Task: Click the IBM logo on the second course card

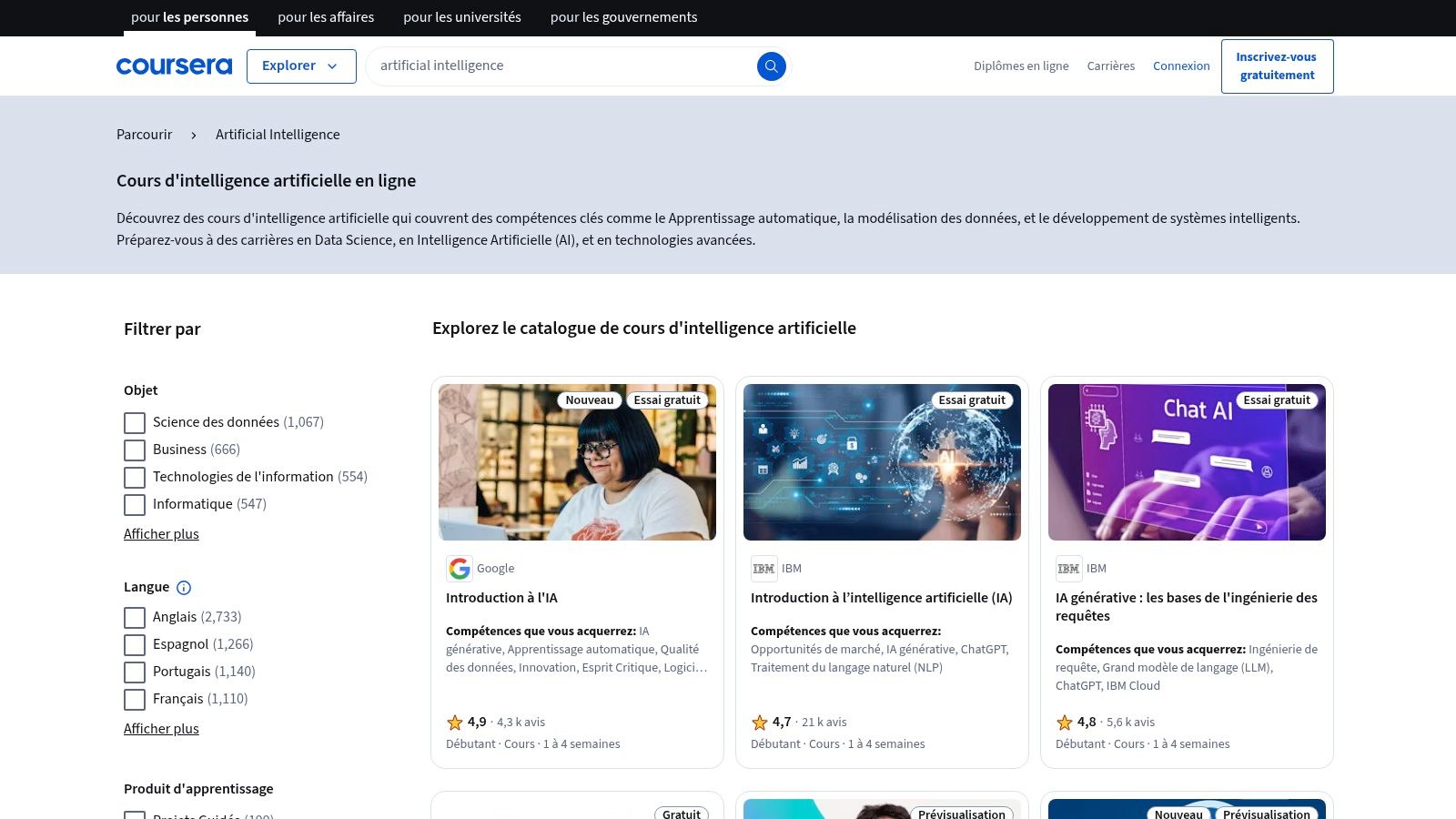Action: point(764,568)
